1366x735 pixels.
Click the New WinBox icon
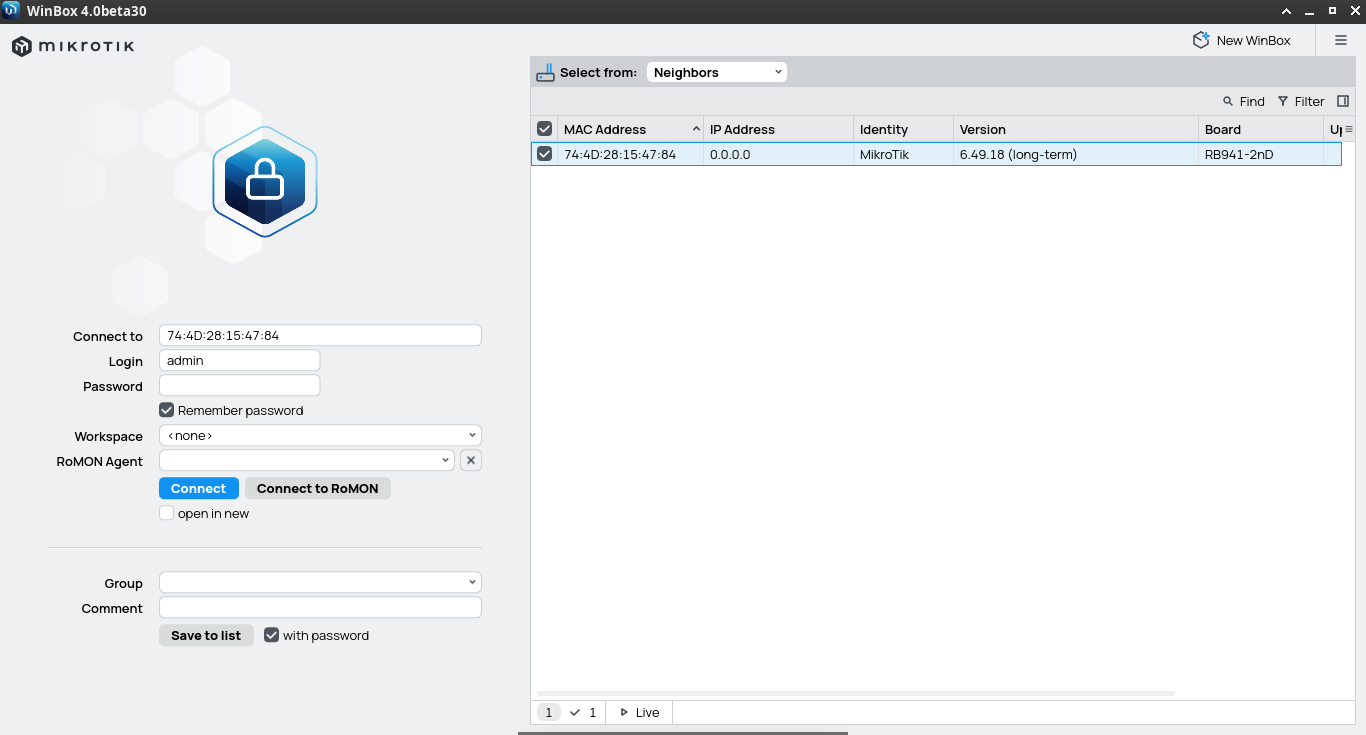1201,40
